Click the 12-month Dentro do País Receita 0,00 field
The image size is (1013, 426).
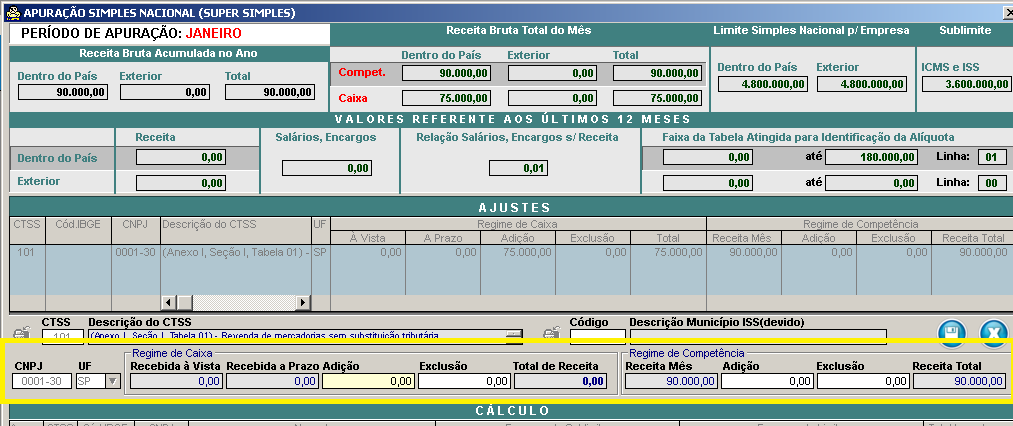[181, 157]
